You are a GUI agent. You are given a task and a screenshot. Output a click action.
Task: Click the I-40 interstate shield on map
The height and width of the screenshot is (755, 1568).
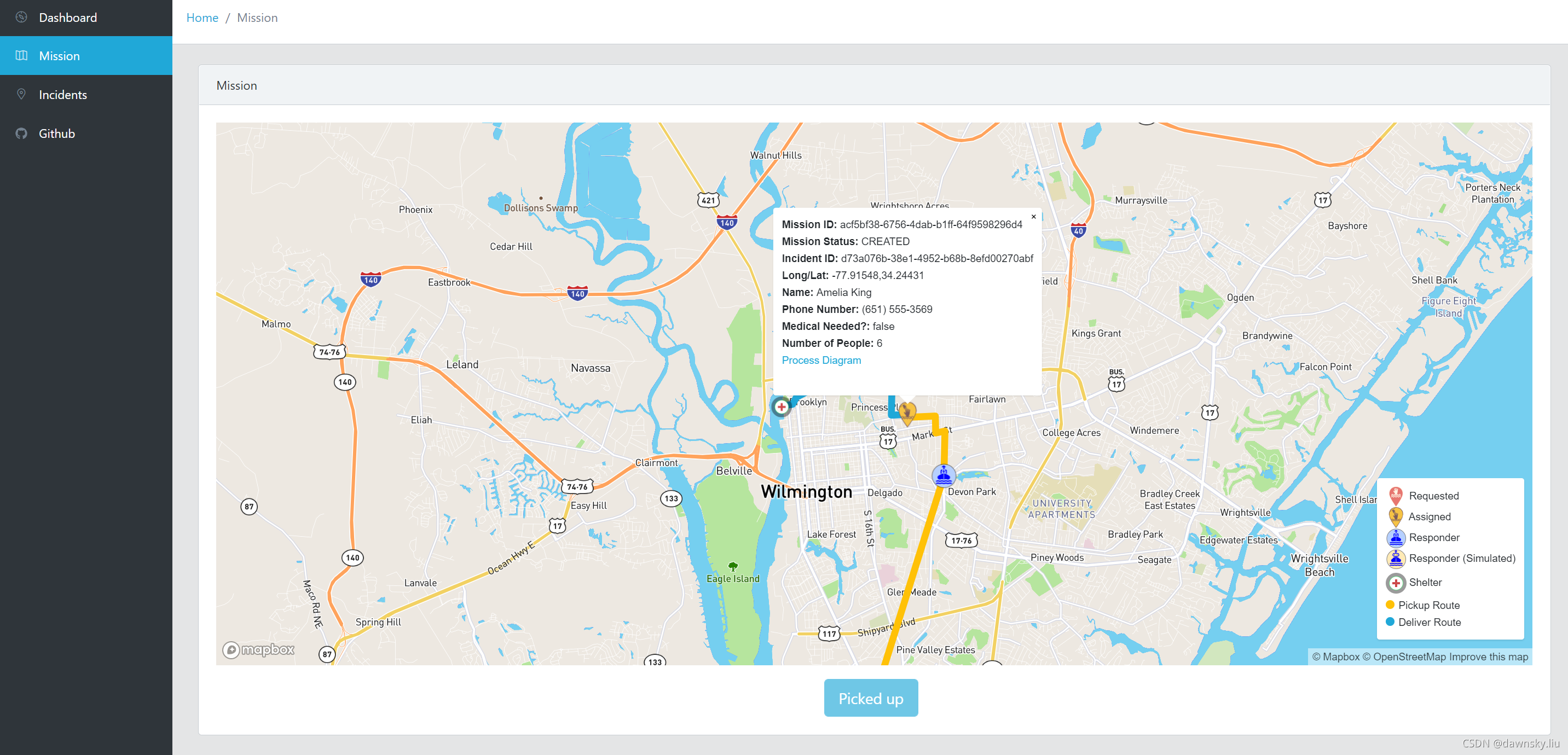point(1078,230)
